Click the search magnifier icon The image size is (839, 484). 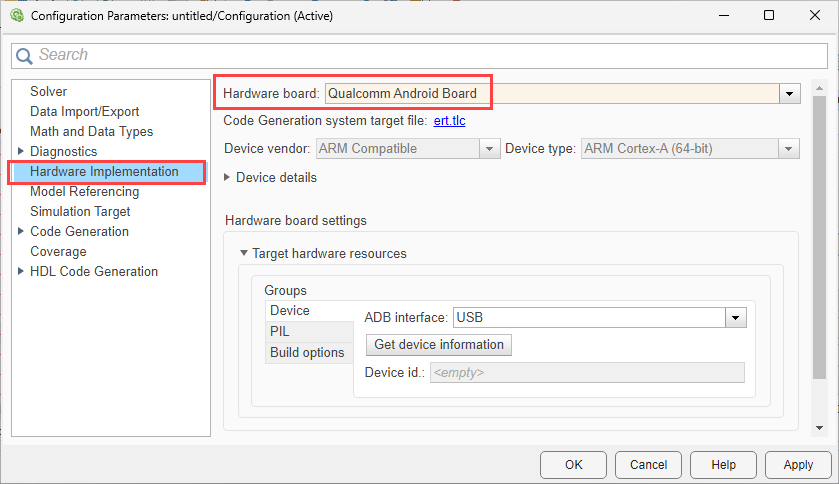coord(26,55)
